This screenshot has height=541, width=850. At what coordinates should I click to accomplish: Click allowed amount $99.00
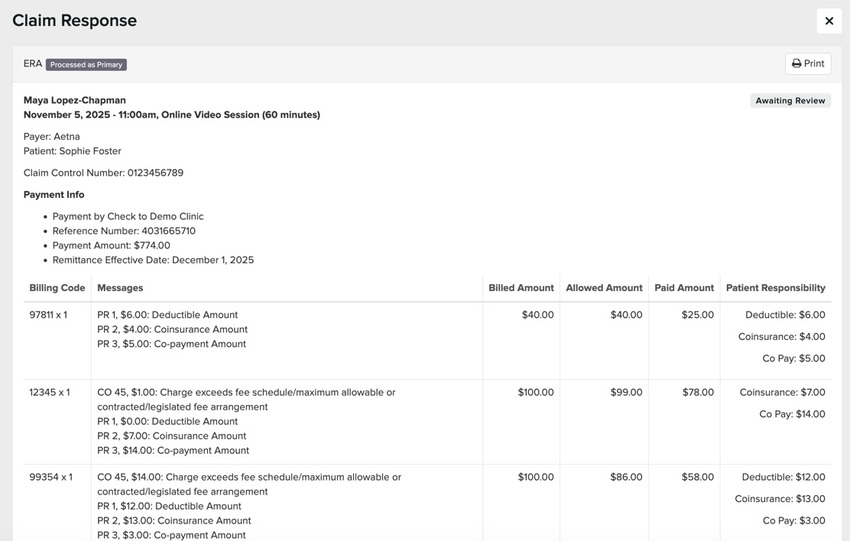pos(626,392)
